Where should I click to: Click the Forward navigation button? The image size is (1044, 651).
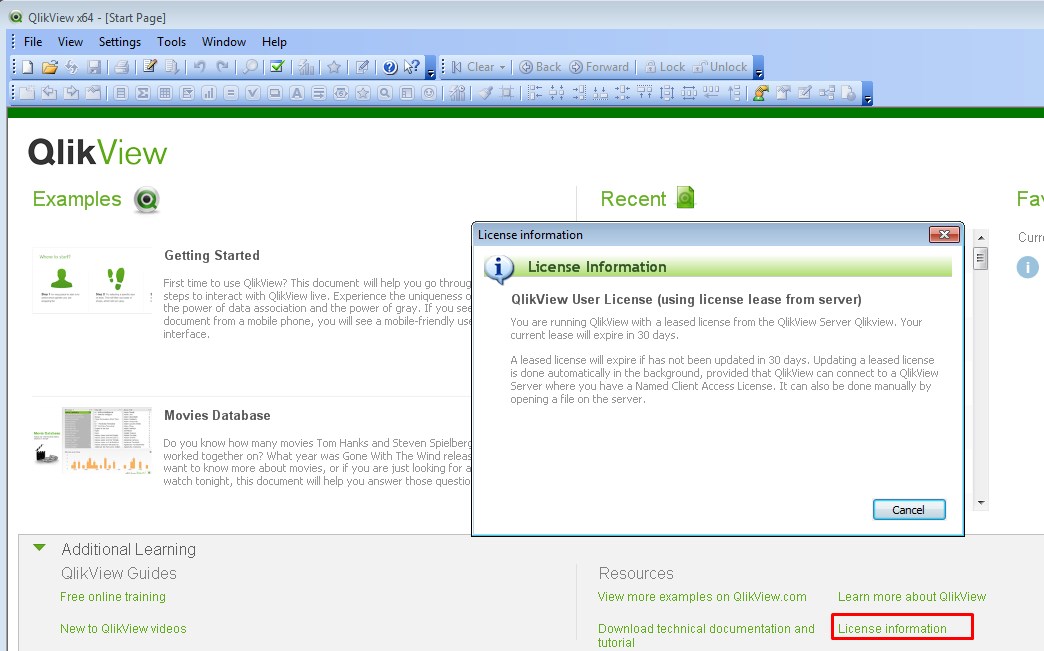[x=599, y=67]
